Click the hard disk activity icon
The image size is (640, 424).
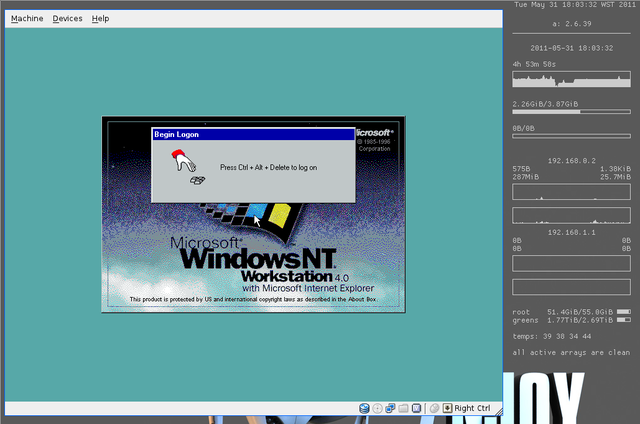point(364,408)
